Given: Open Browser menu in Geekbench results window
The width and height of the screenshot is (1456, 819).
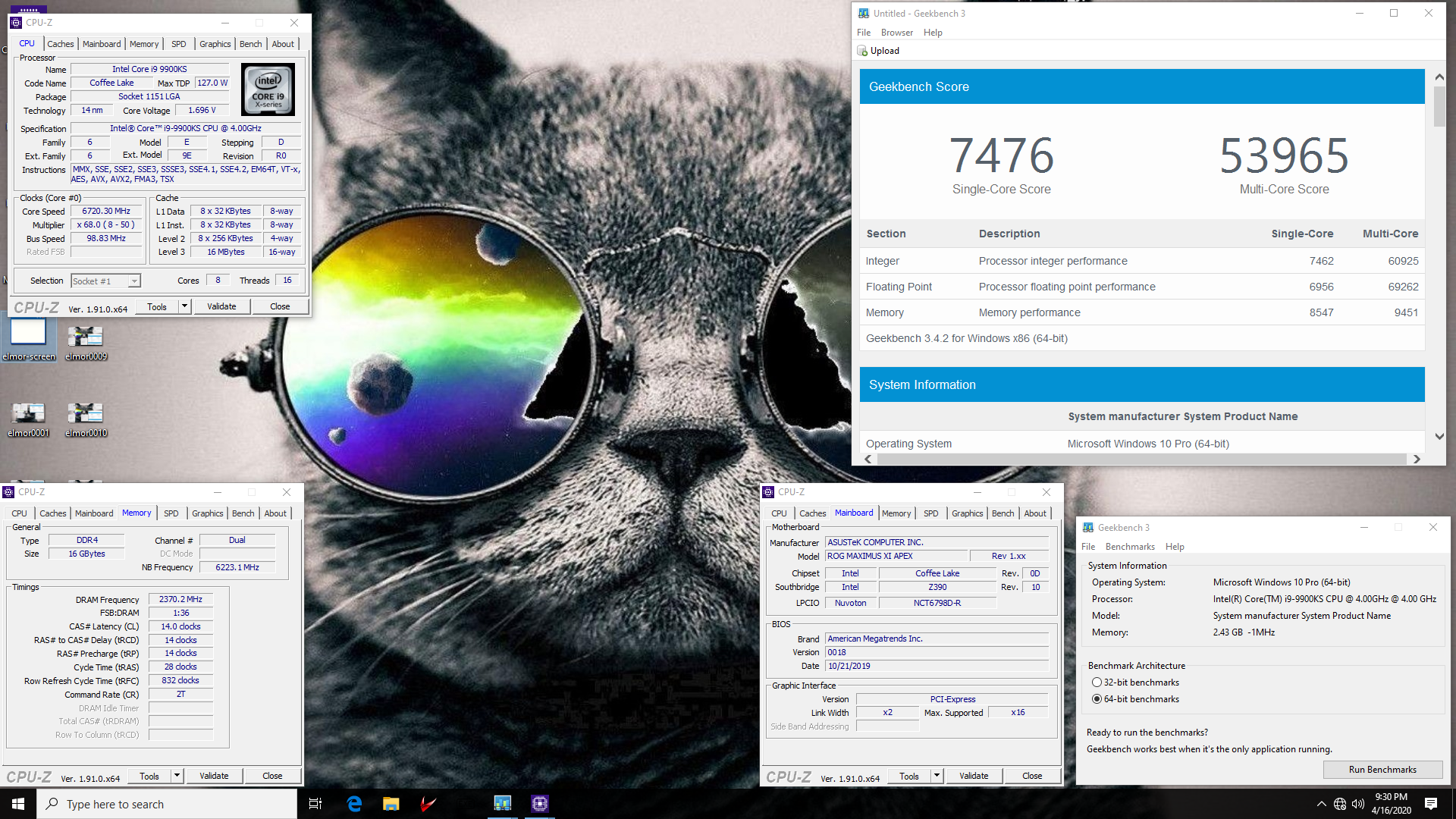Looking at the screenshot, I should pos(897,33).
